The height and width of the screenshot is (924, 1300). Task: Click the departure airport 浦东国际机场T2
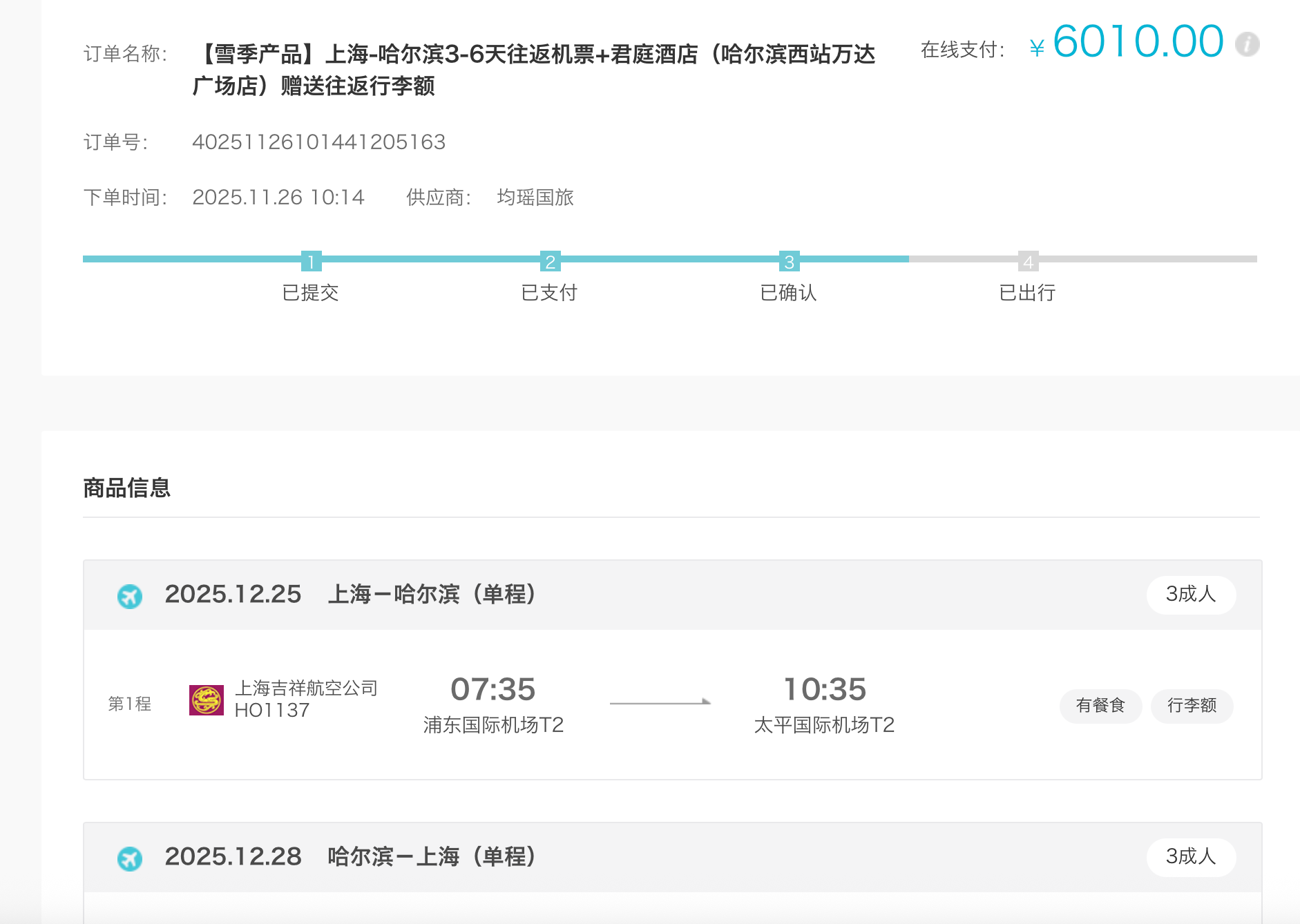tap(493, 724)
